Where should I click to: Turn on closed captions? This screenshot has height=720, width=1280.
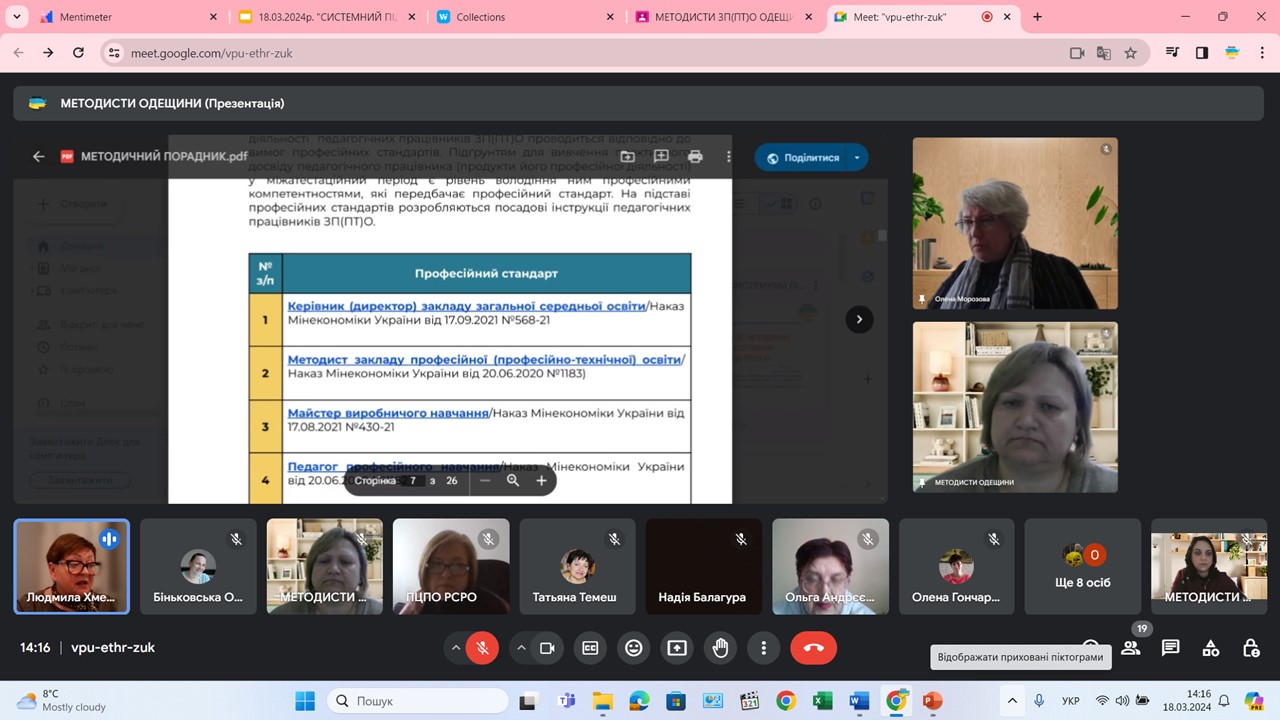tap(590, 648)
